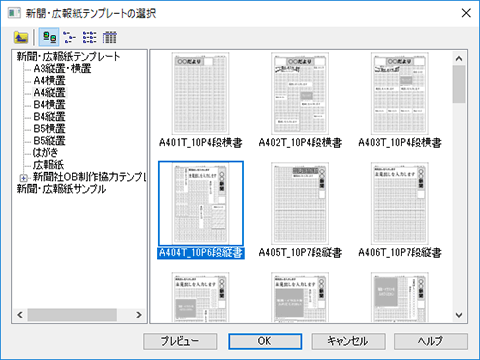
Task: Click tree panel scroll left arrow
Action: point(20,315)
